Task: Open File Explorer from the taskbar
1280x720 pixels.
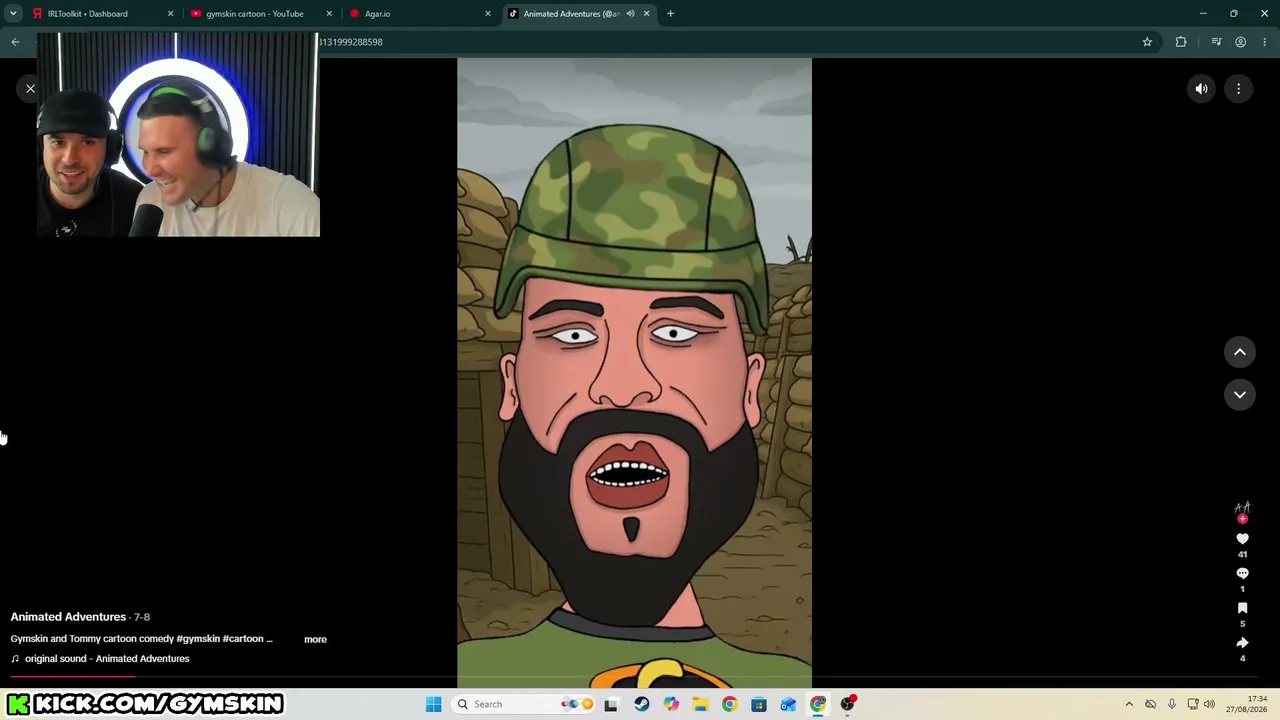Action: (700, 704)
